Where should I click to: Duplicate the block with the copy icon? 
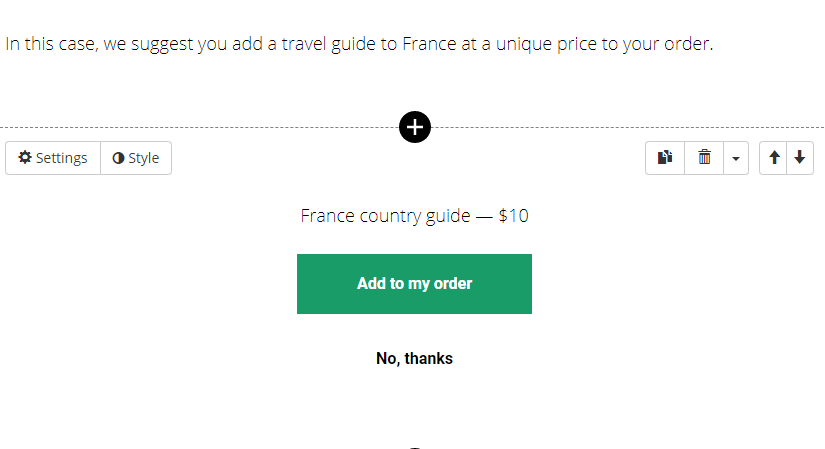click(665, 157)
